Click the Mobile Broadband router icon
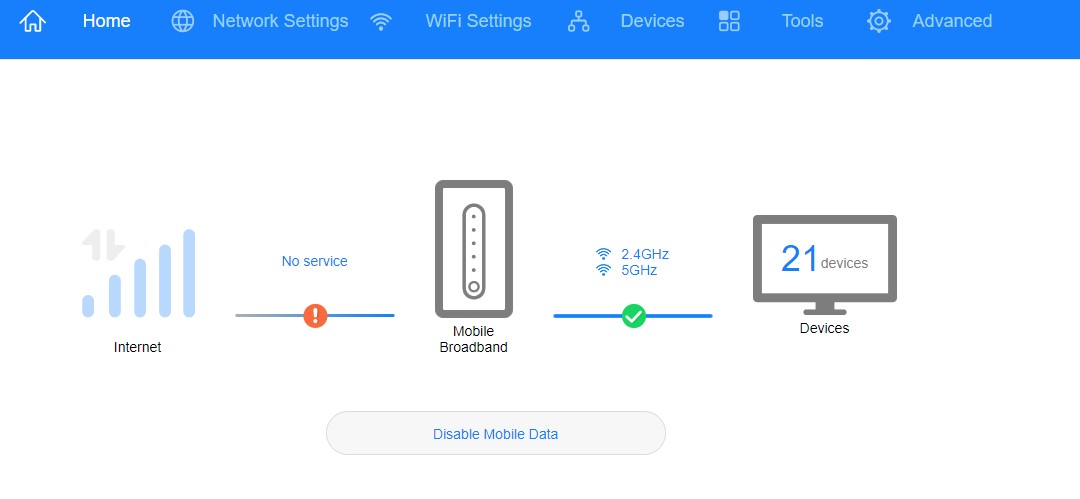 pos(473,249)
